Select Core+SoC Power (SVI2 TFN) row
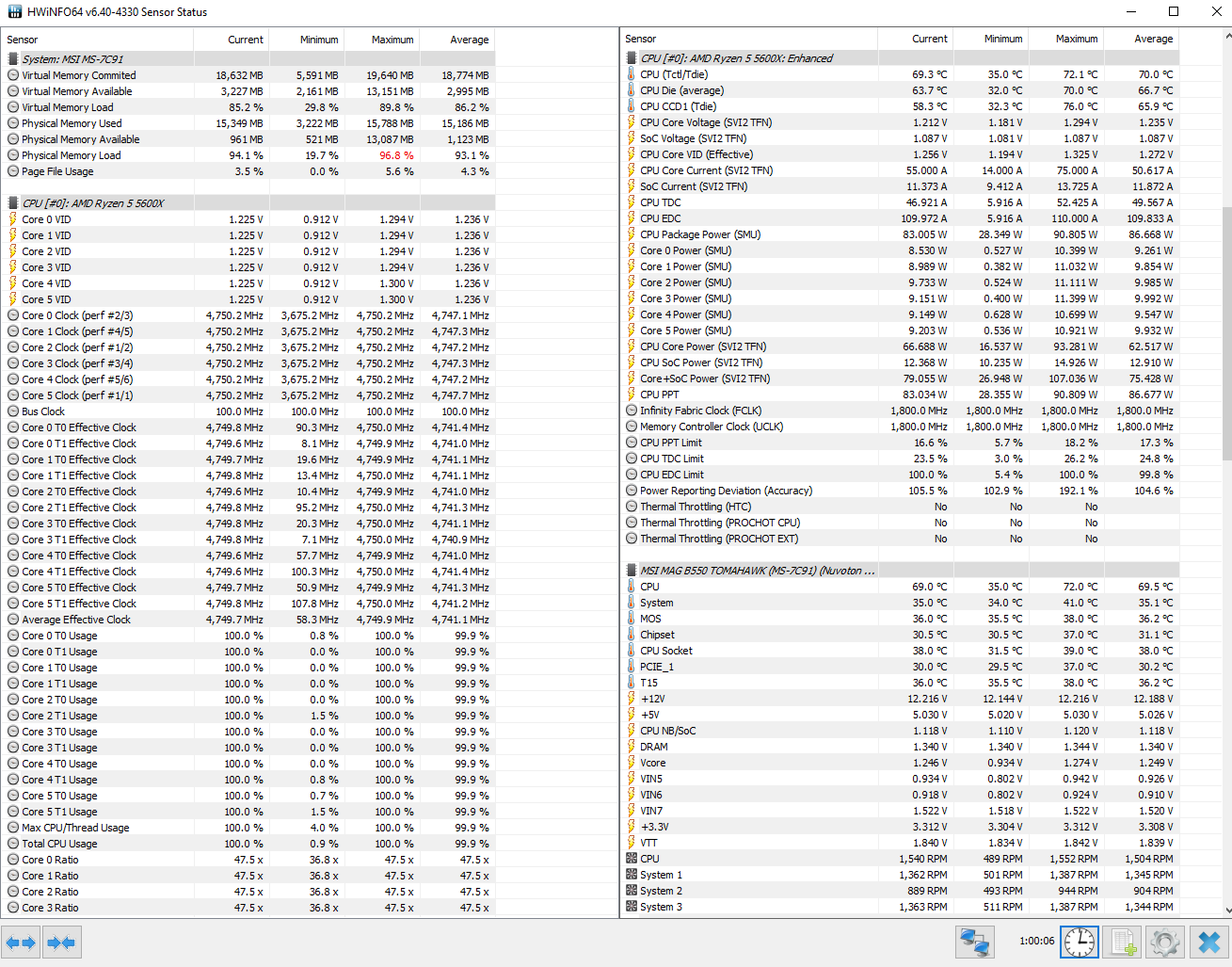The width and height of the screenshot is (1232, 967). (x=900, y=379)
